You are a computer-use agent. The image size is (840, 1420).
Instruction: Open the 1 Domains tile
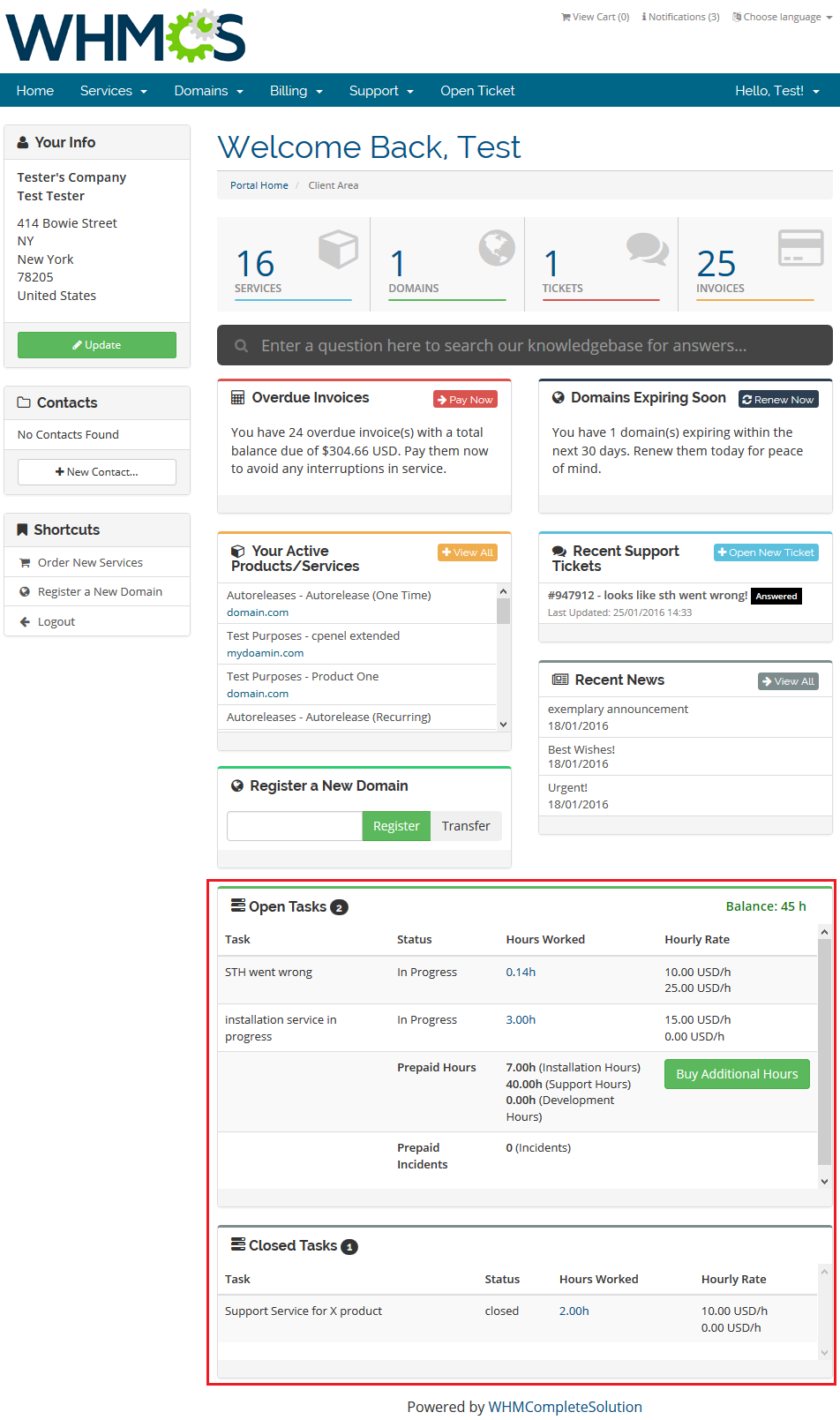tap(447, 264)
